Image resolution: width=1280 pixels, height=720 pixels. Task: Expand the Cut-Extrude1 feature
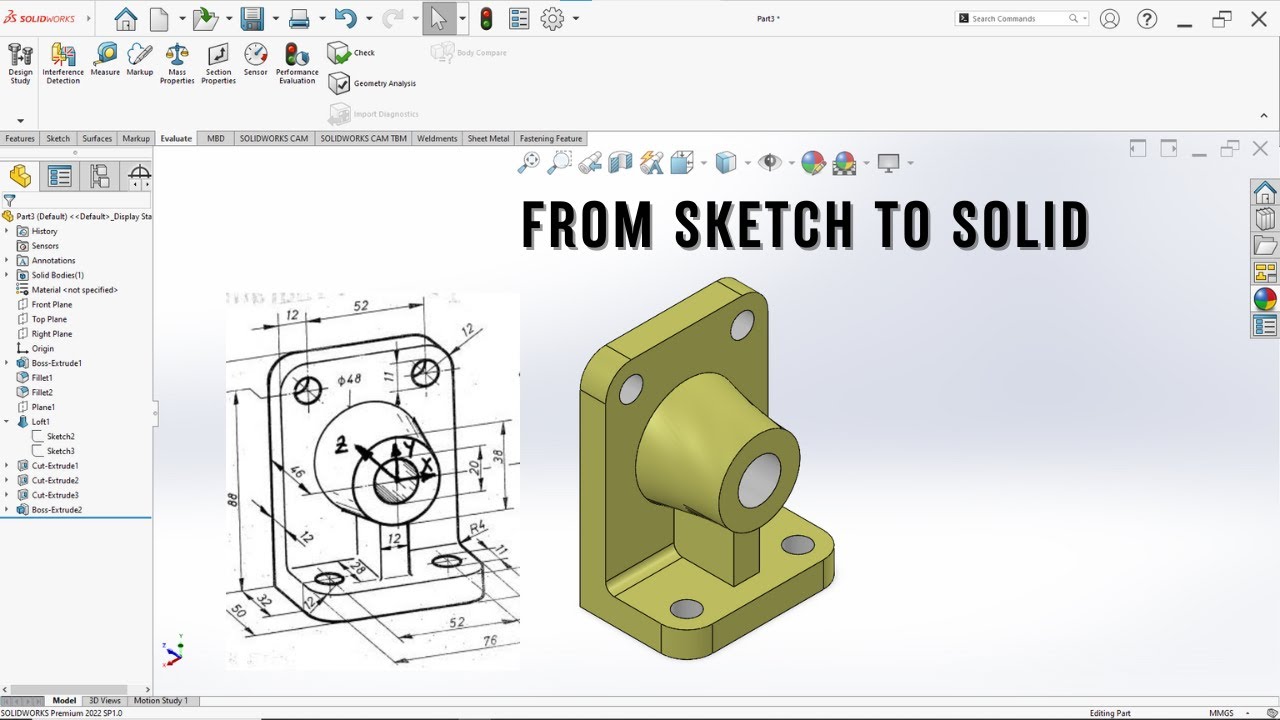pyautogui.click(x=7, y=466)
